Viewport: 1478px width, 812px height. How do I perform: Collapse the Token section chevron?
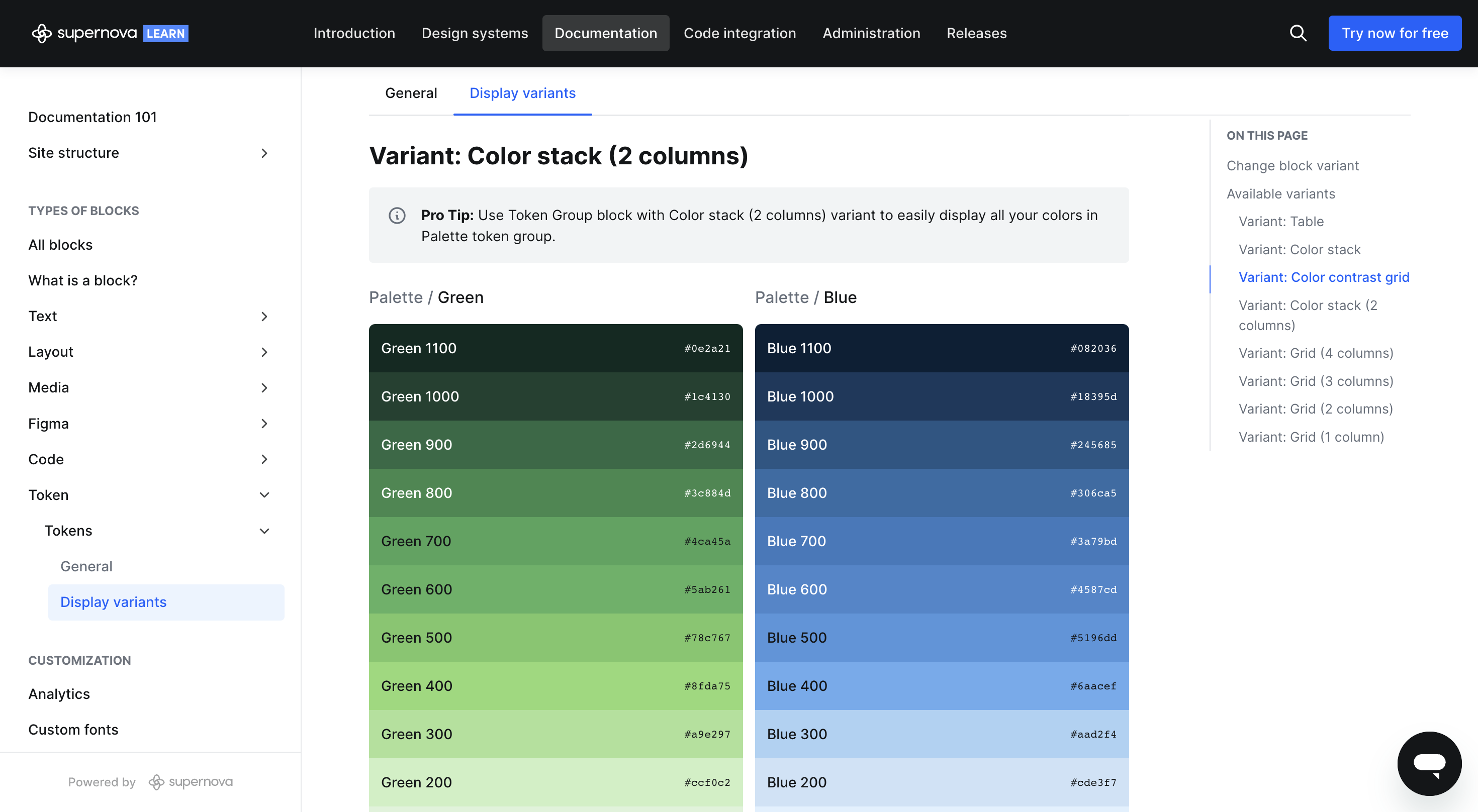(264, 495)
